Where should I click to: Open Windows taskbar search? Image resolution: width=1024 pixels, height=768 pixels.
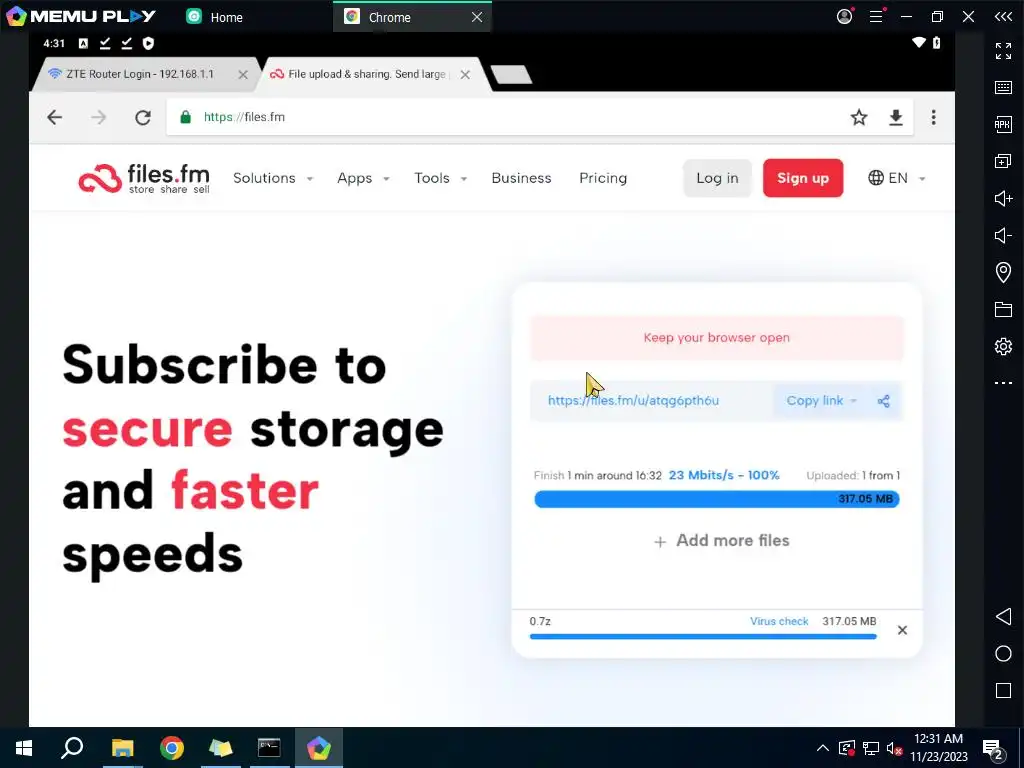tap(72, 748)
